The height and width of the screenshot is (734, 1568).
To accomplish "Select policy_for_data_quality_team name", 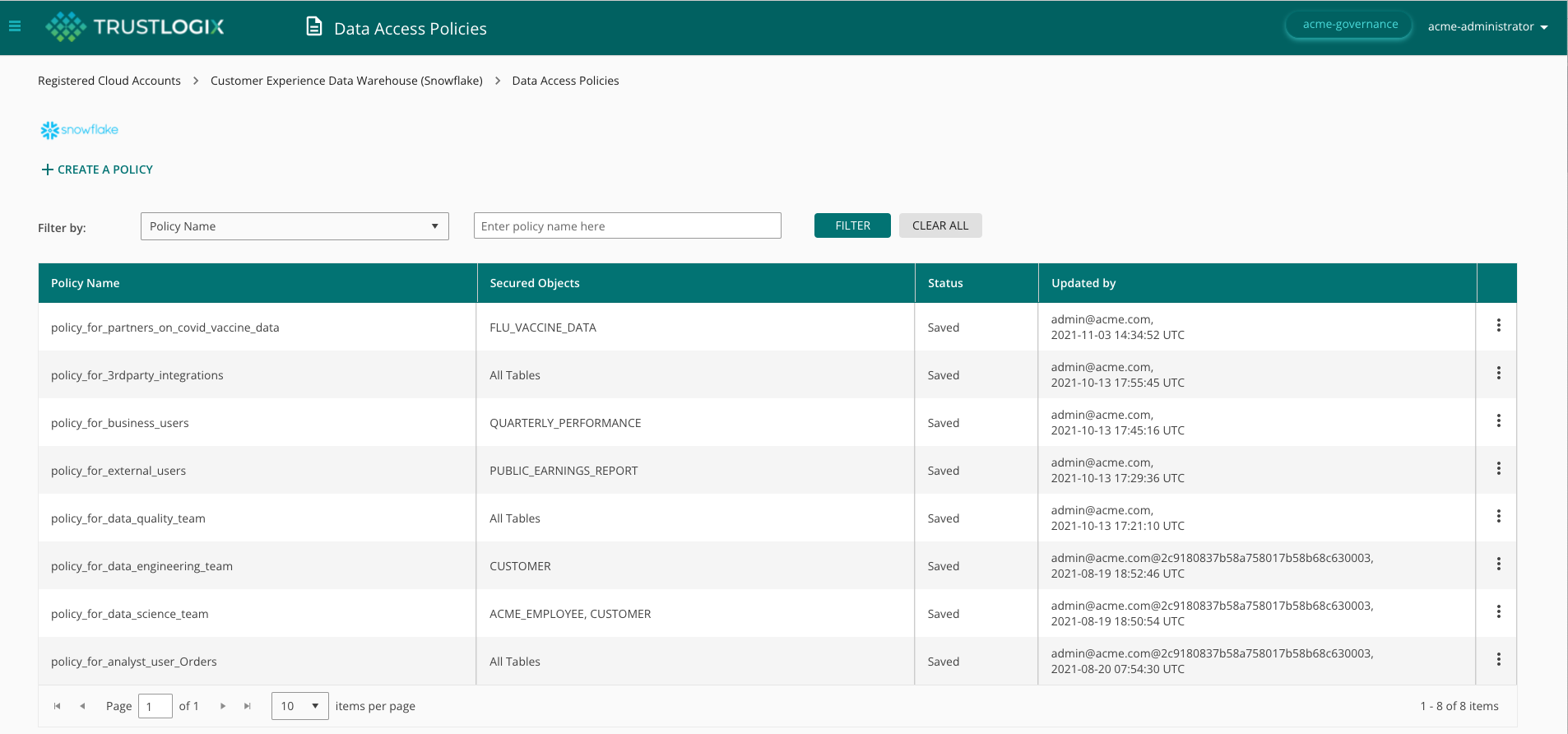I will click(128, 518).
